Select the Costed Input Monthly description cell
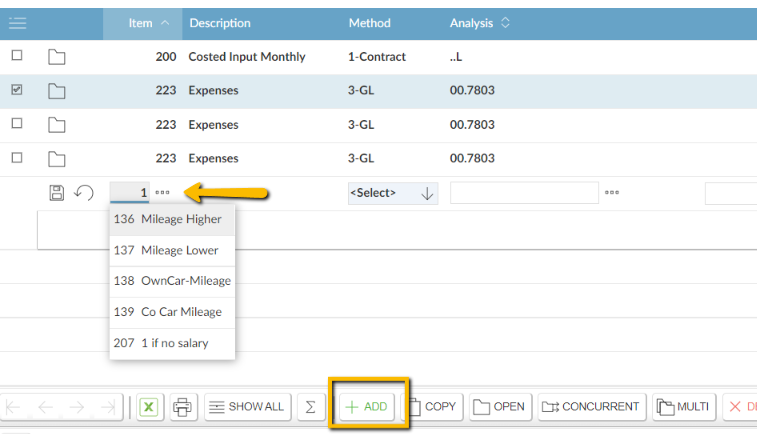This screenshot has width=757, height=434. (247, 57)
